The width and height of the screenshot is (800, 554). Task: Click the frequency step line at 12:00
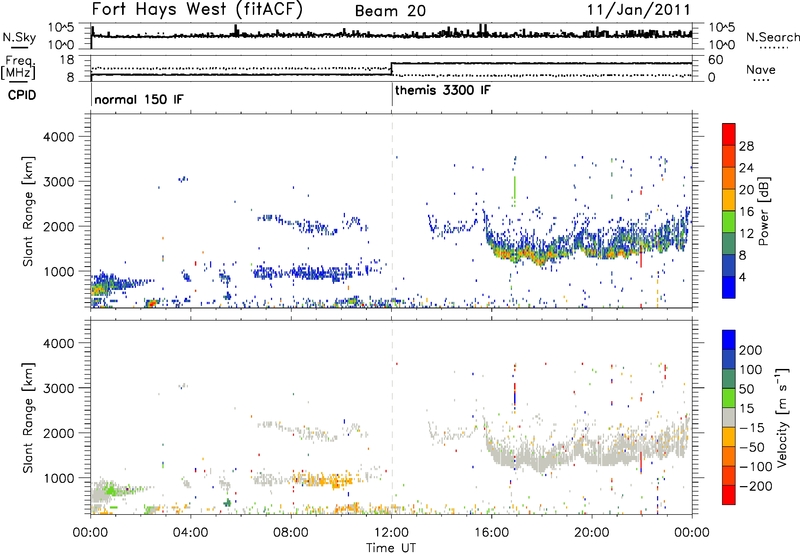click(391, 69)
